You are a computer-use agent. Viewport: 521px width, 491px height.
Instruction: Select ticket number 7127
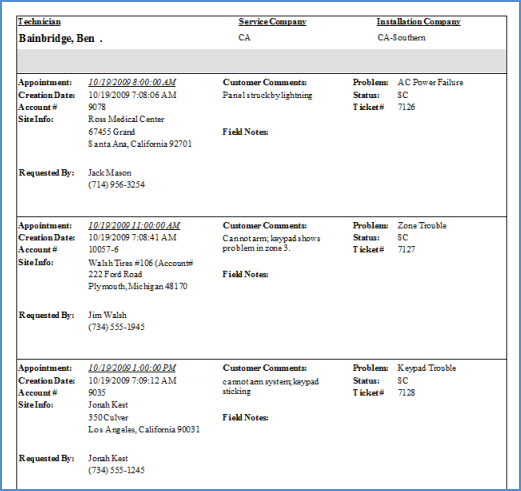(x=406, y=250)
